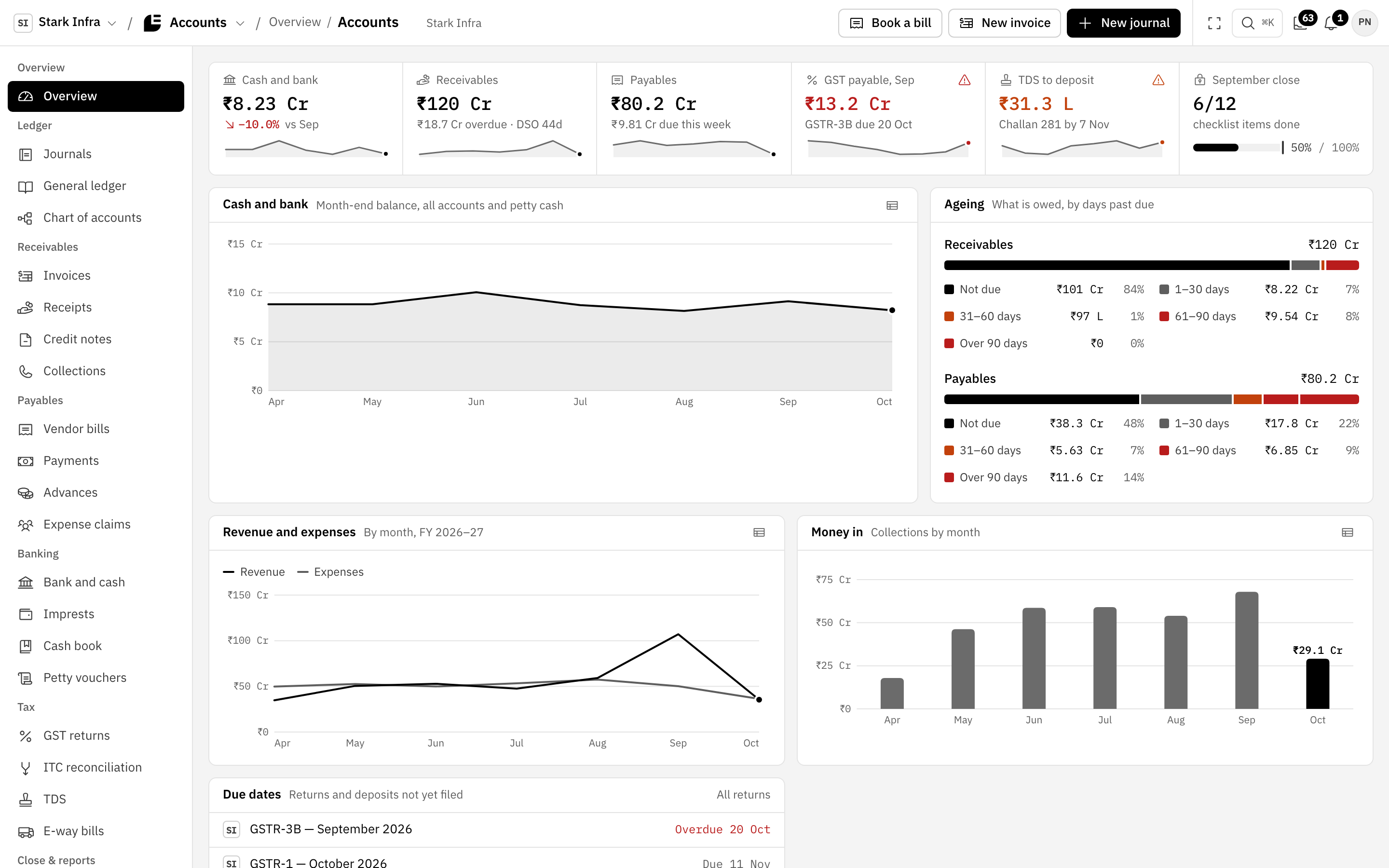Click the ITC reconciliation icon
1389x868 pixels.
pos(25,768)
